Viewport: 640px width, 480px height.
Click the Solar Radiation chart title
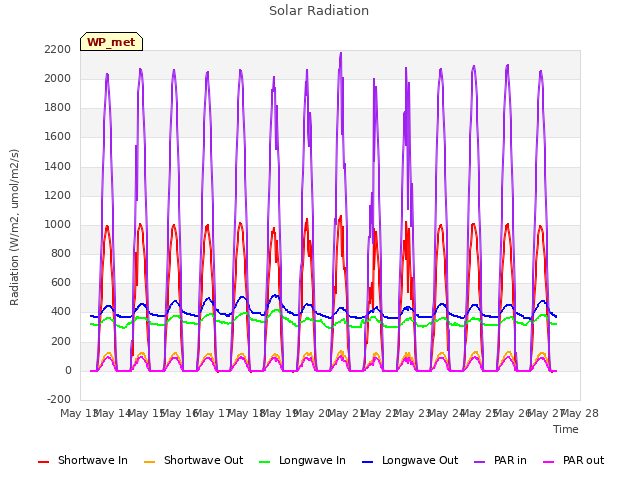point(319,11)
